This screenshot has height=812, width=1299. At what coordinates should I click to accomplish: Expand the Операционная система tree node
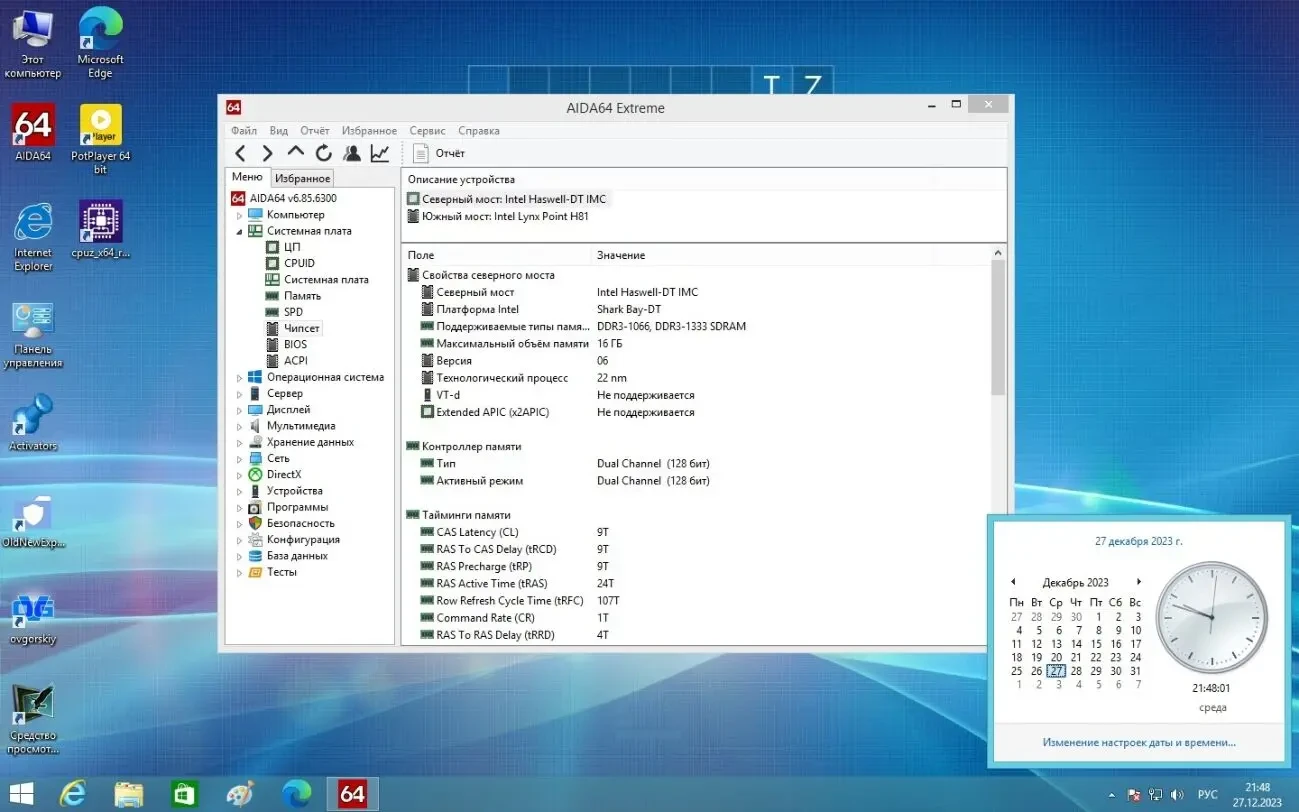239,376
